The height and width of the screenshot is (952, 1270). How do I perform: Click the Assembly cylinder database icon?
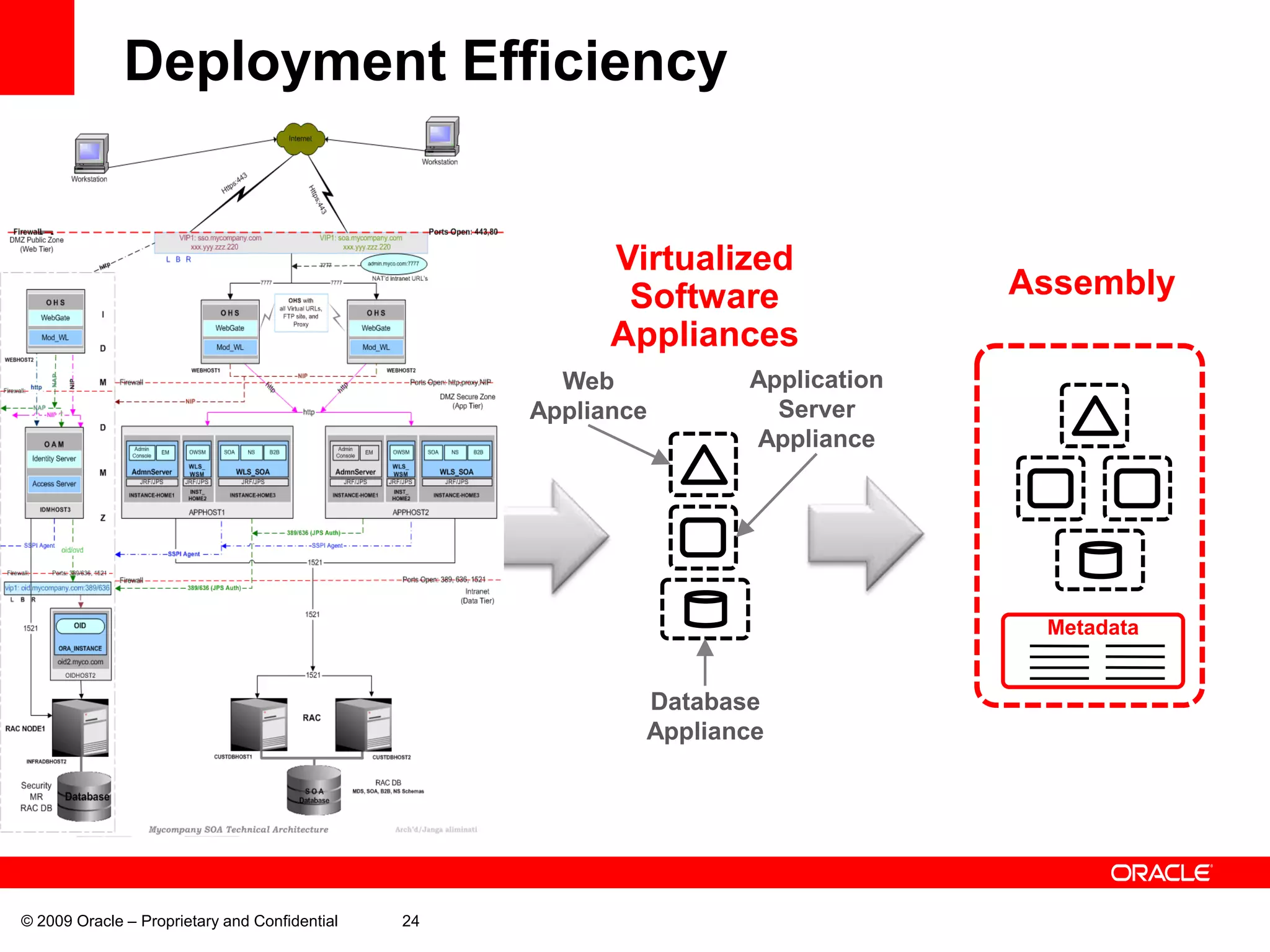pyautogui.click(x=1100, y=560)
